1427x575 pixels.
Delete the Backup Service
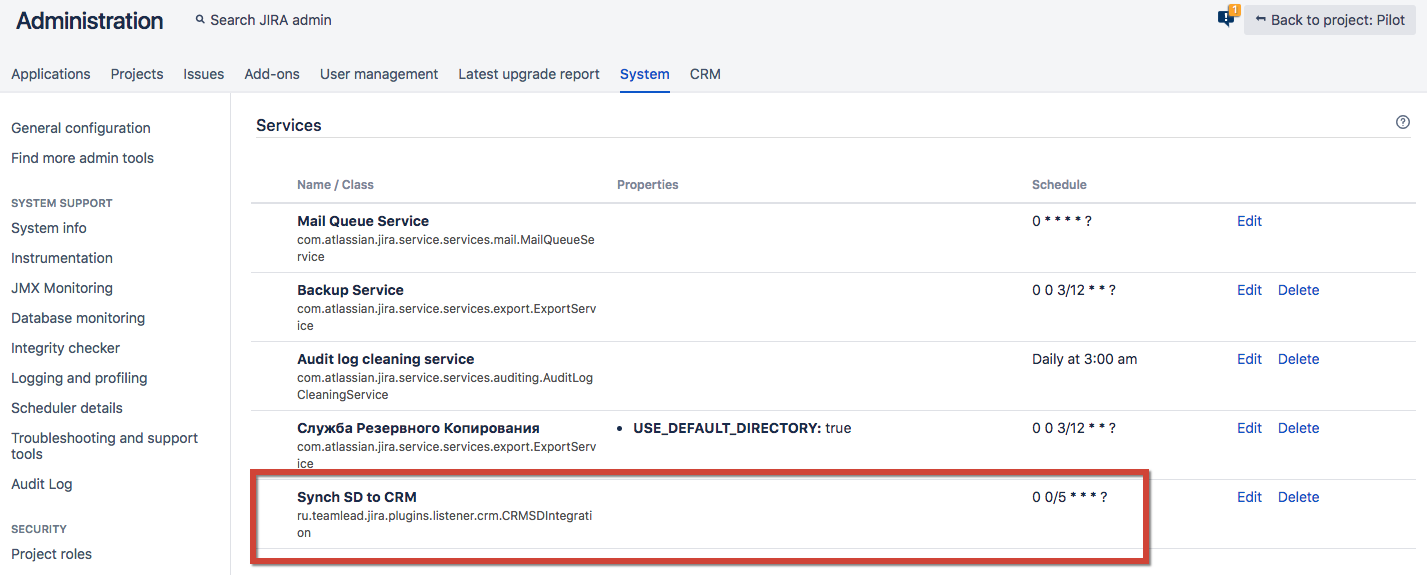point(1298,290)
